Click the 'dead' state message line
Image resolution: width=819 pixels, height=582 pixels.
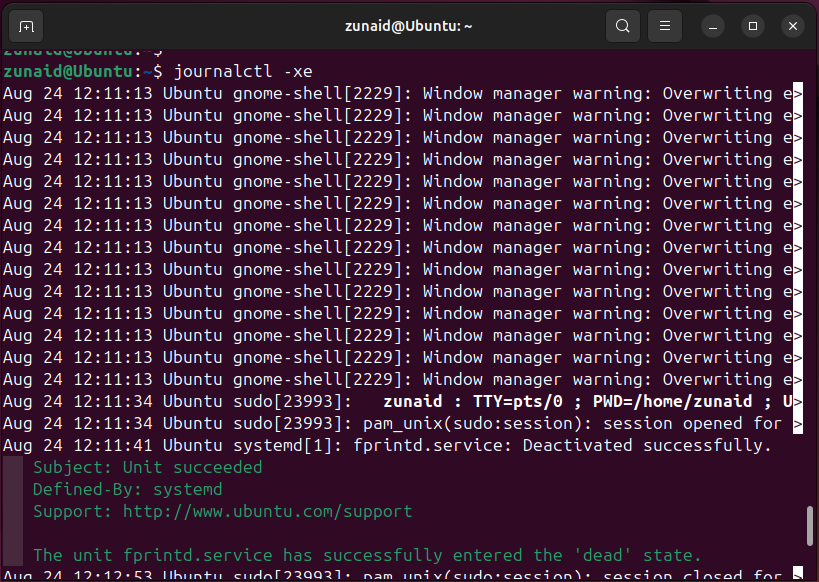click(367, 555)
